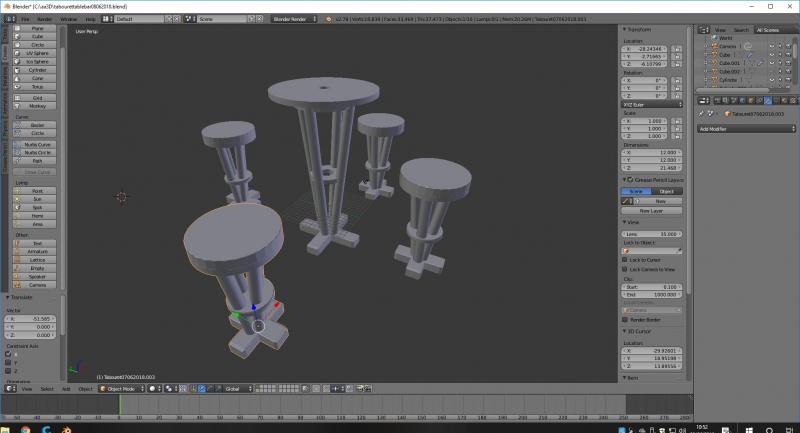800x433 pixels.
Task: Enable Lock Camera to View checkbox
Action: click(x=624, y=269)
